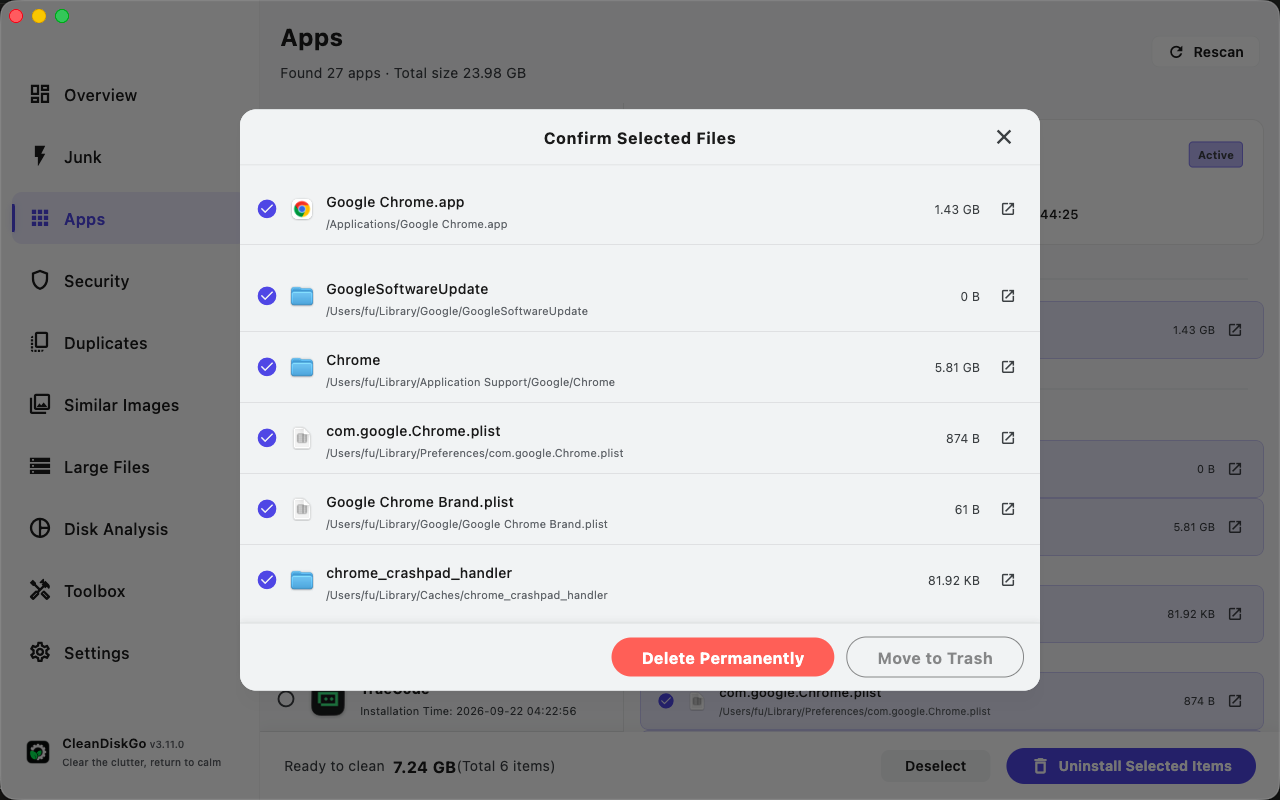Click Delete Permanently button
This screenshot has height=800, width=1280.
(x=723, y=658)
